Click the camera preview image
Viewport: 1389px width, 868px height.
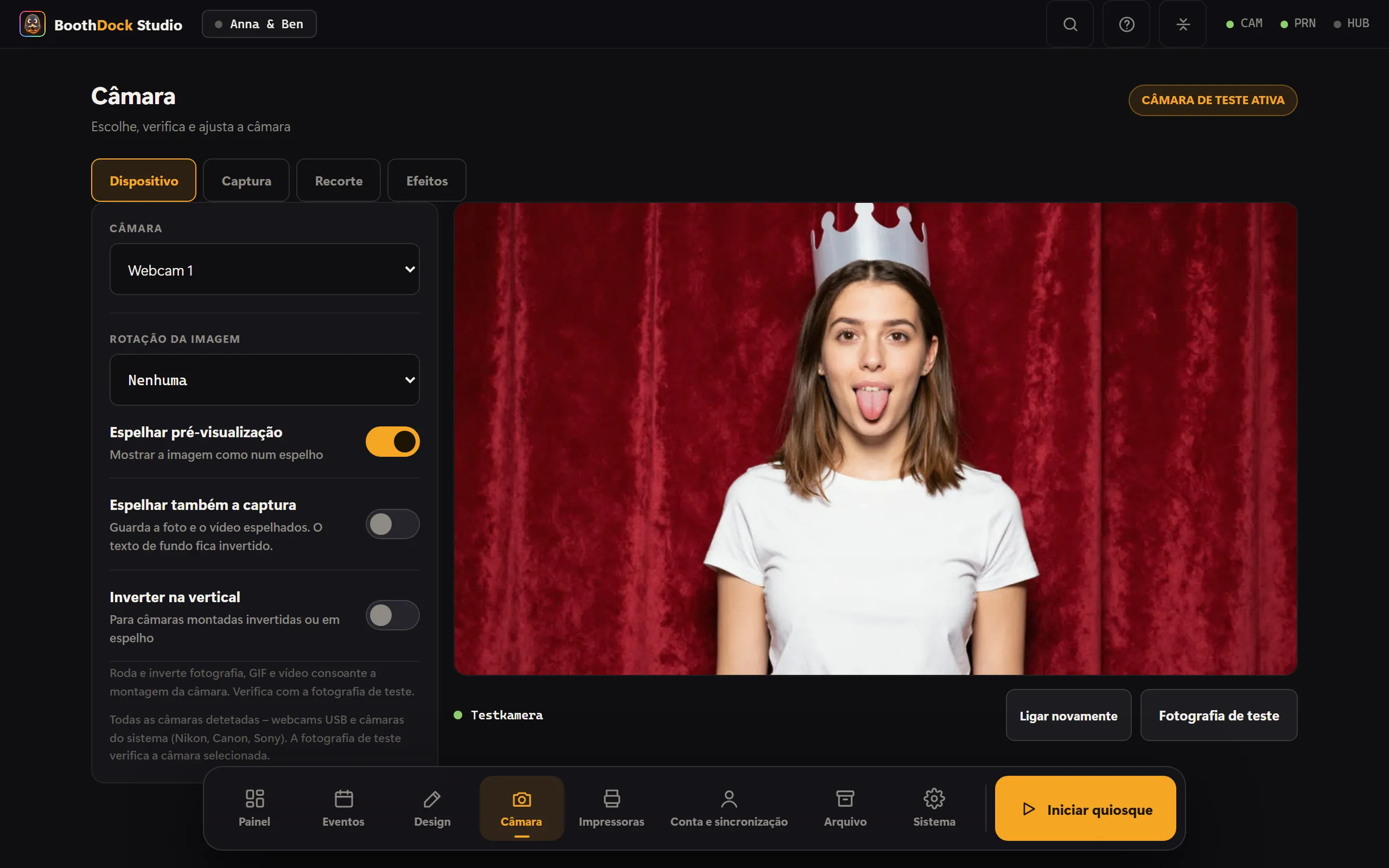coord(875,438)
